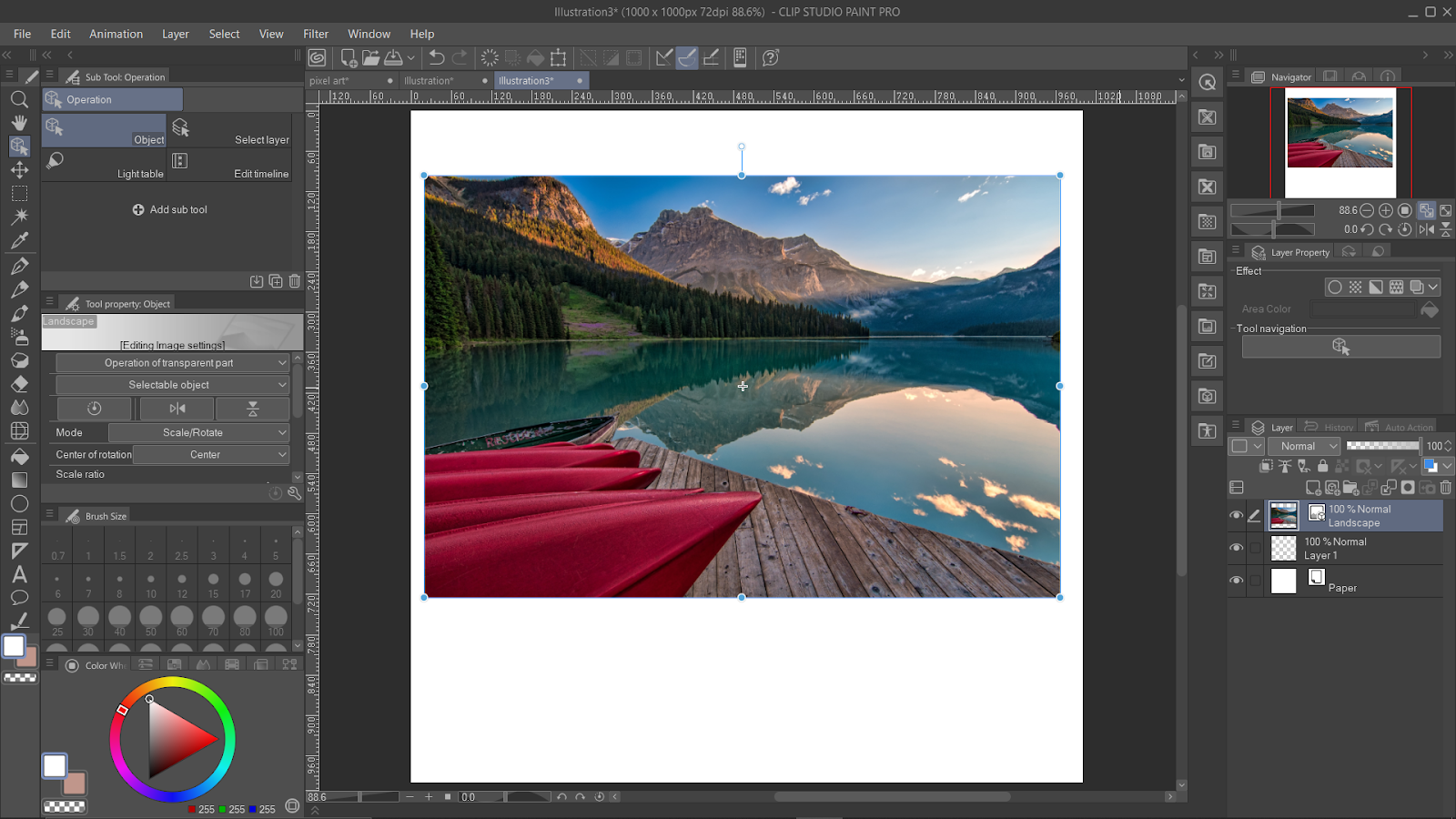Click the Lock layer padlock icon

[1322, 466]
